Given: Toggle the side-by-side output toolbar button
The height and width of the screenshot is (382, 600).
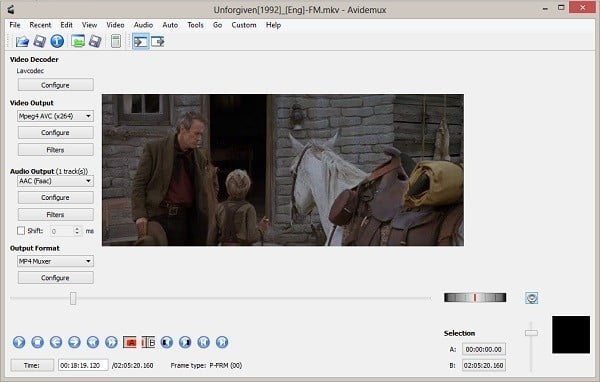Looking at the screenshot, I should pos(158,41).
